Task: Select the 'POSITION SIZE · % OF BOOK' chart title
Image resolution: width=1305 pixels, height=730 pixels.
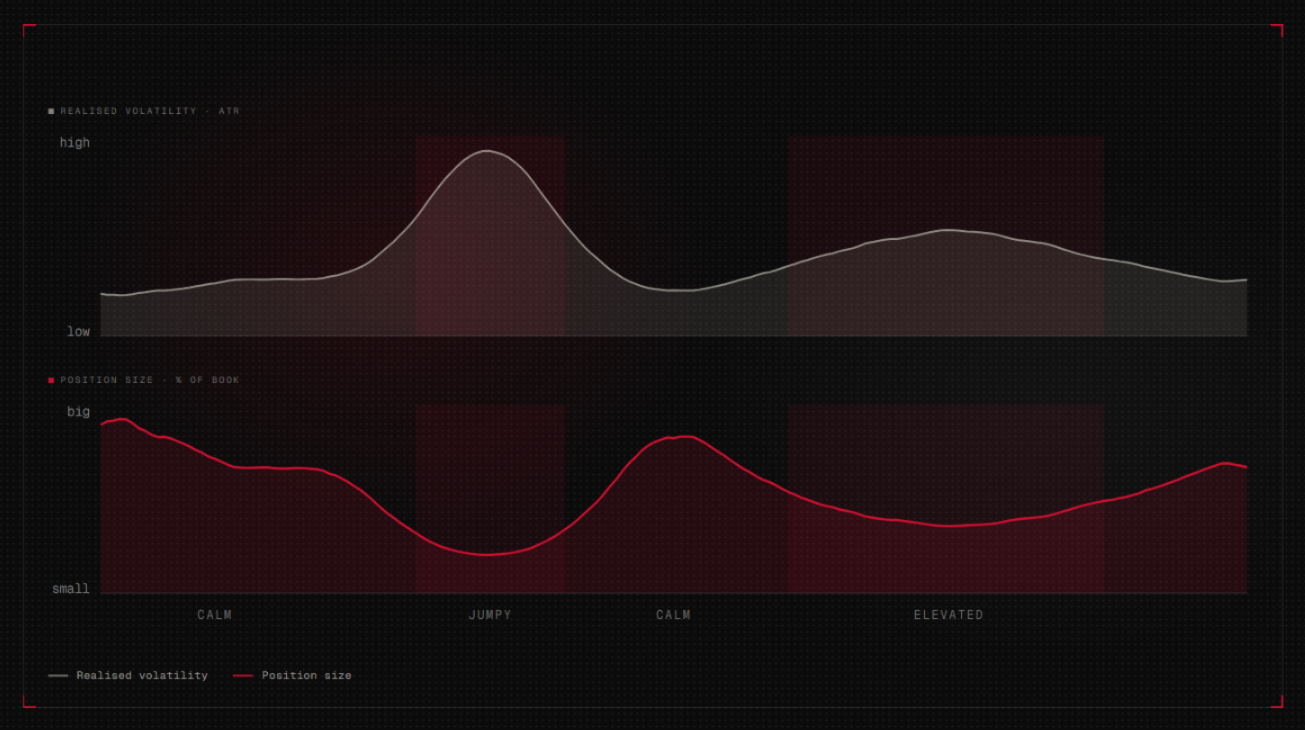Action: 150,380
